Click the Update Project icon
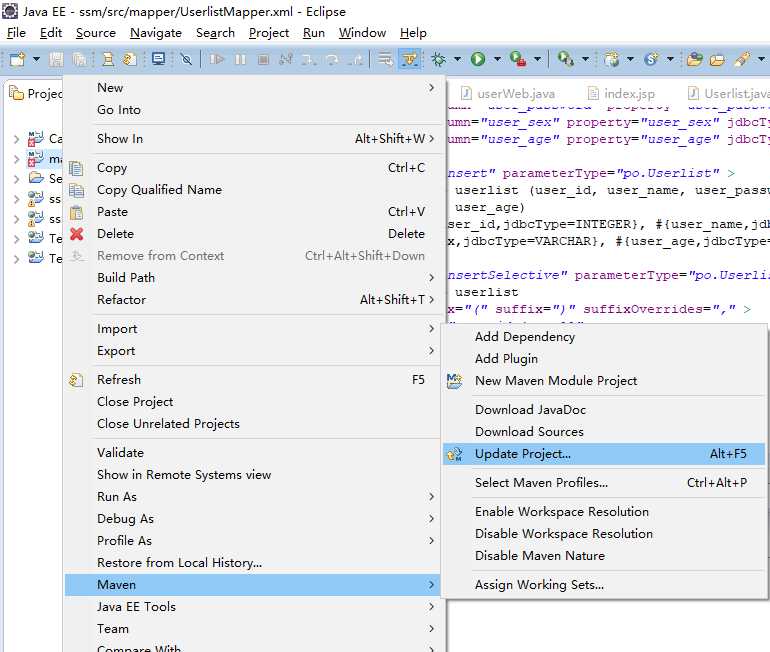The image size is (770, 652). (455, 455)
